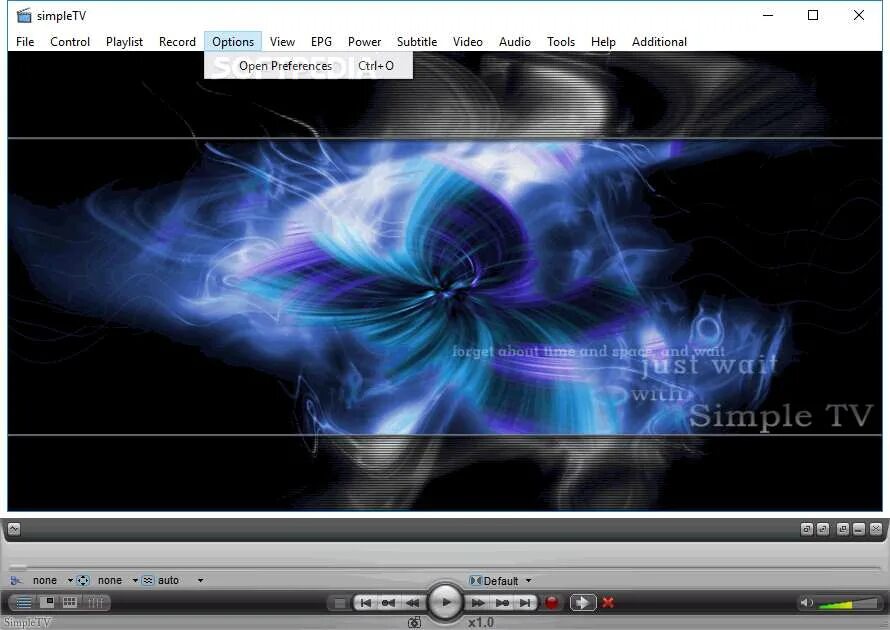Click the skip-to-next track button

pos(526,603)
